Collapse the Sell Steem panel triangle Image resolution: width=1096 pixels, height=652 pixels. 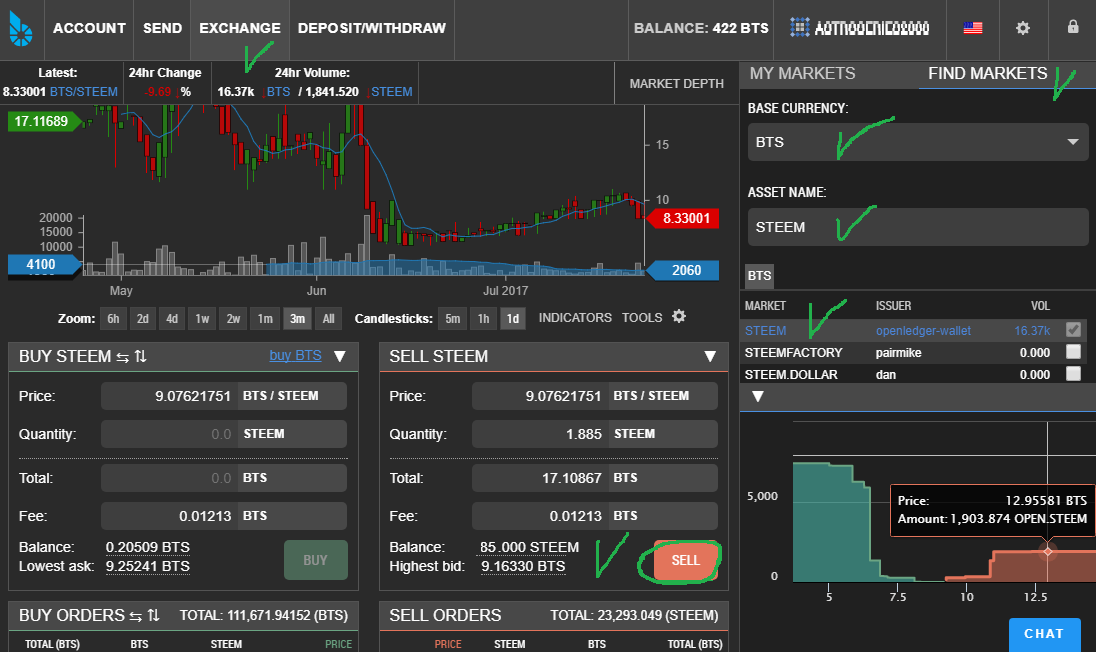tap(710, 356)
